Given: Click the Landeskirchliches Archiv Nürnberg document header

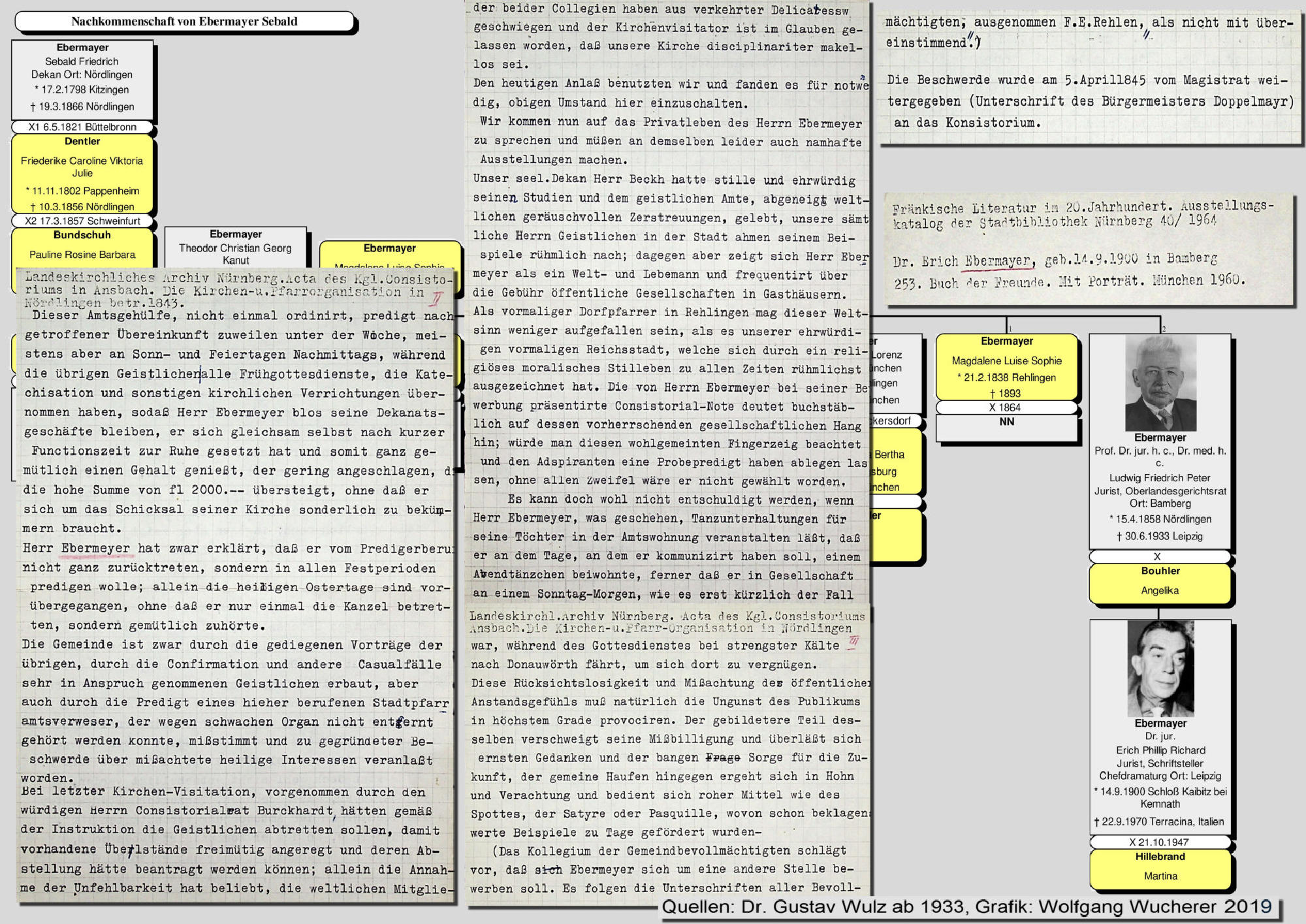Looking at the screenshot, I should 235,288.
